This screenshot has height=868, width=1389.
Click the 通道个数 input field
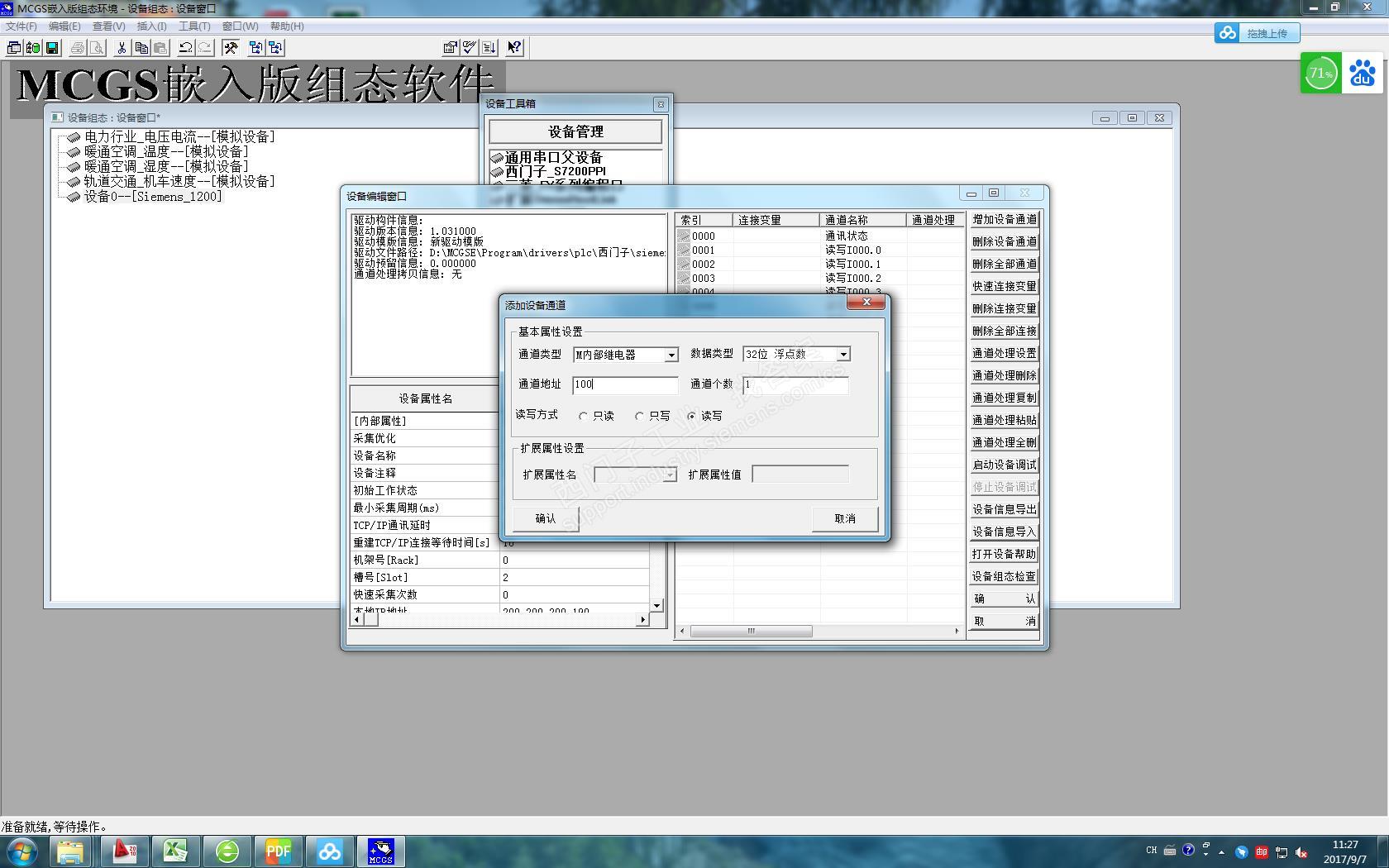coord(795,384)
